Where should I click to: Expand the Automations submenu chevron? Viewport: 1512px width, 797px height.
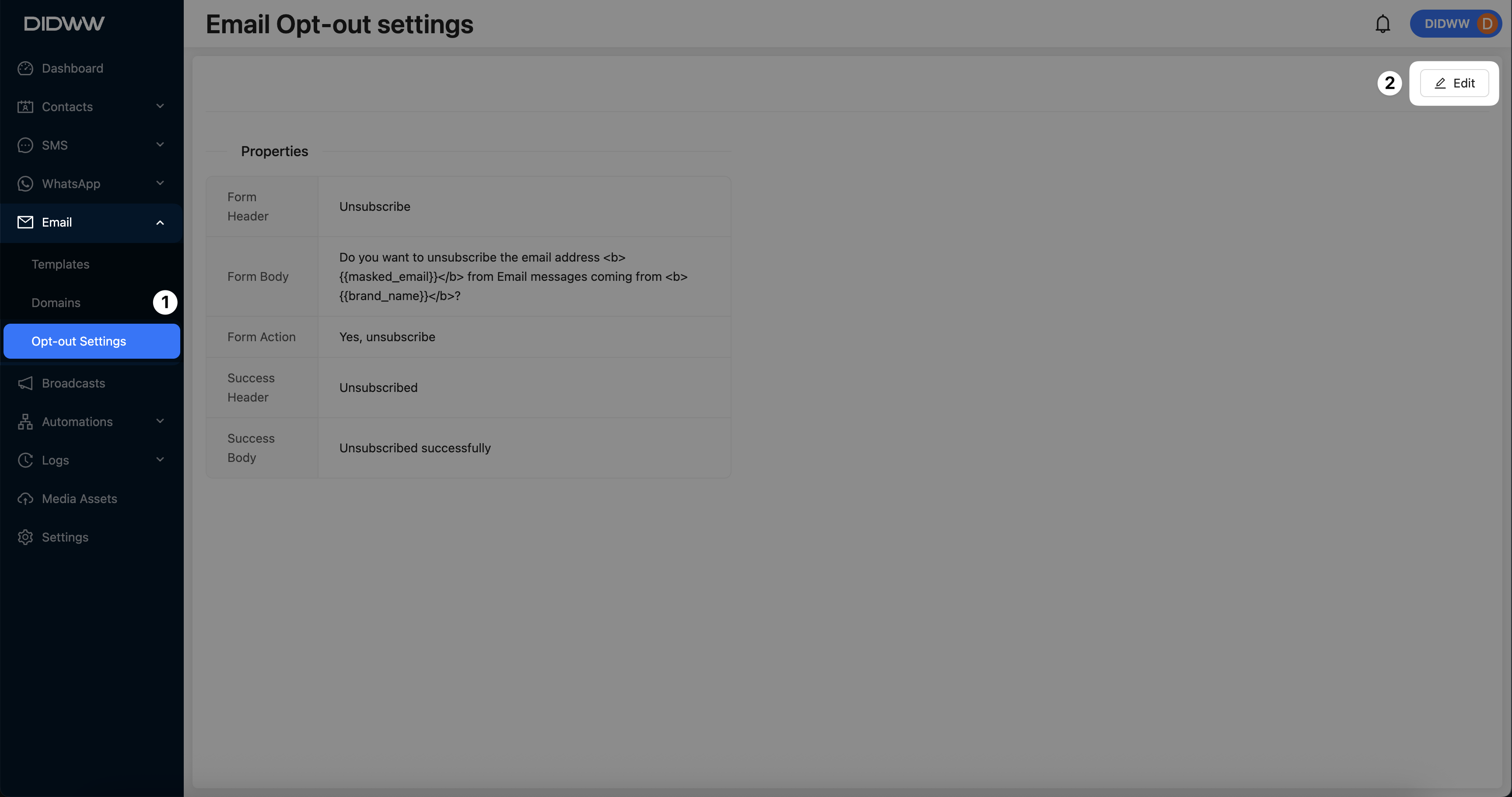click(x=160, y=421)
